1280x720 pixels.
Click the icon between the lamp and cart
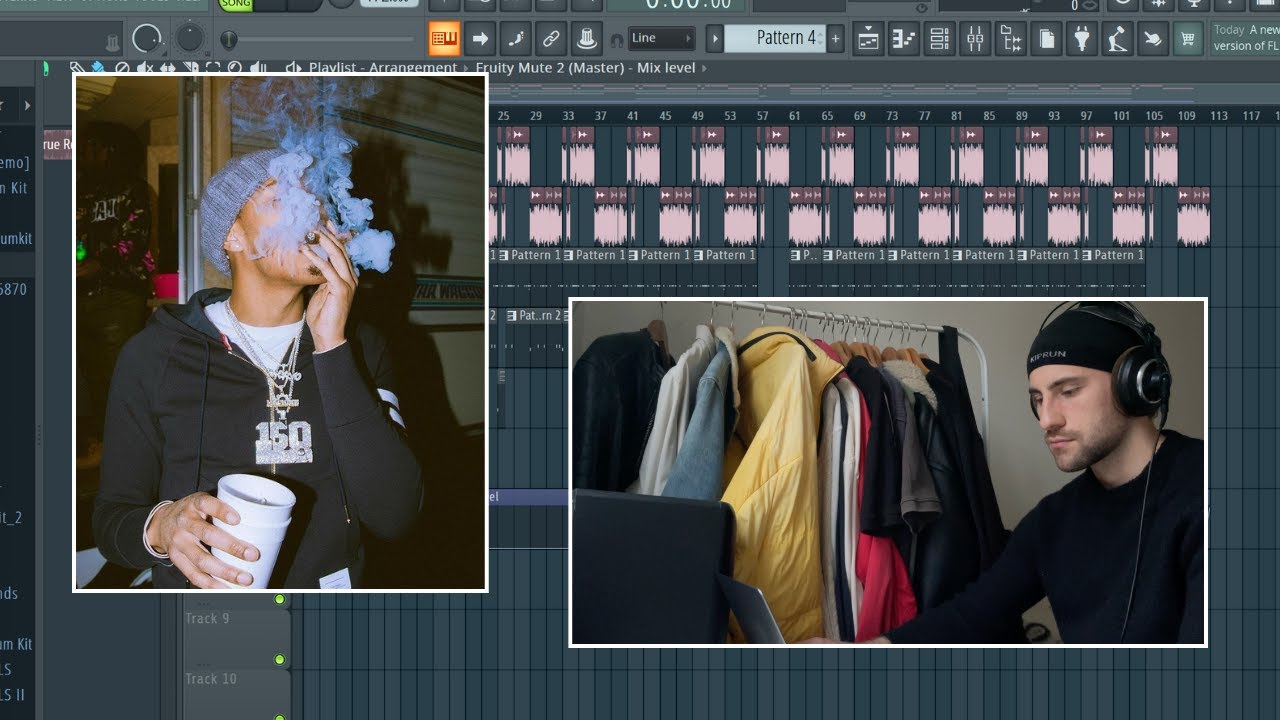click(x=1153, y=39)
